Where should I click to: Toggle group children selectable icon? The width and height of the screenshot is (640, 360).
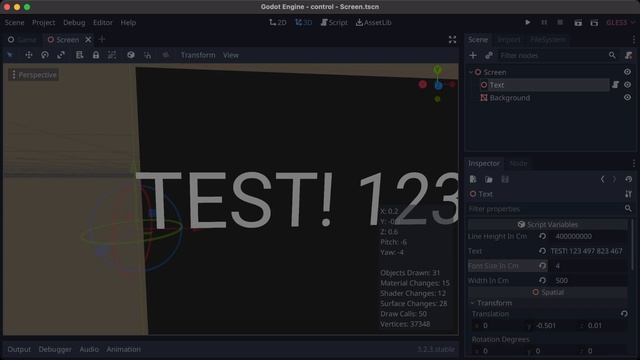click(x=111, y=55)
